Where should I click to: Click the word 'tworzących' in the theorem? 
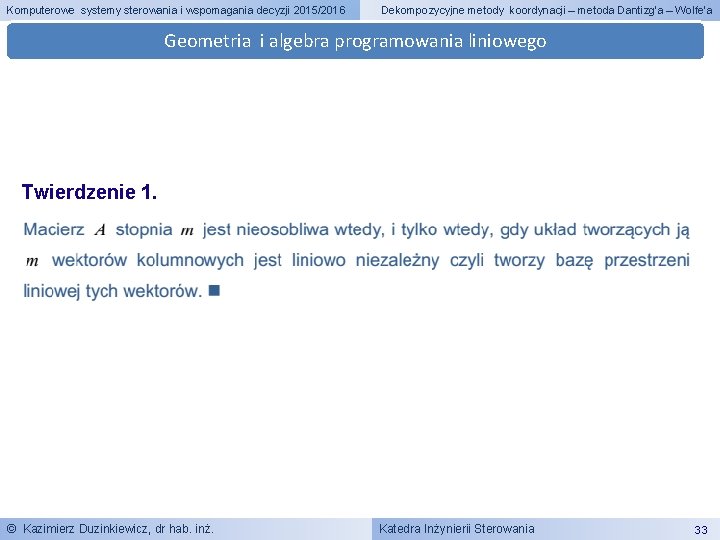coord(626,229)
